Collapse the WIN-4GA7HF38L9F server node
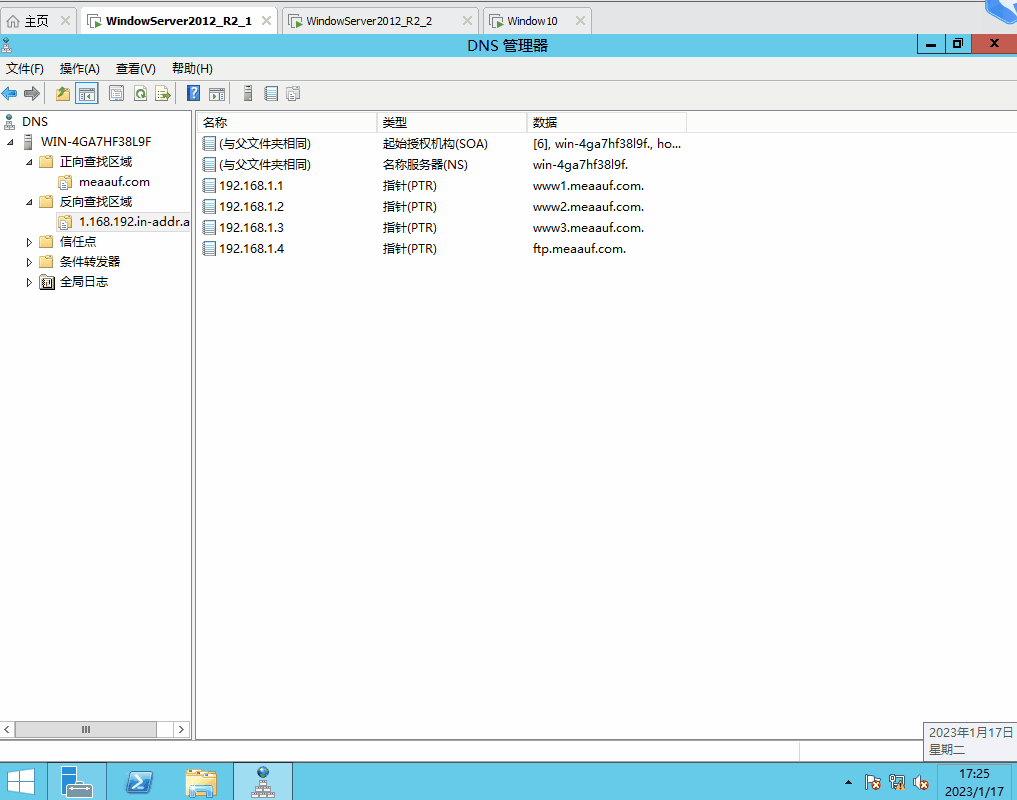 coord(10,141)
